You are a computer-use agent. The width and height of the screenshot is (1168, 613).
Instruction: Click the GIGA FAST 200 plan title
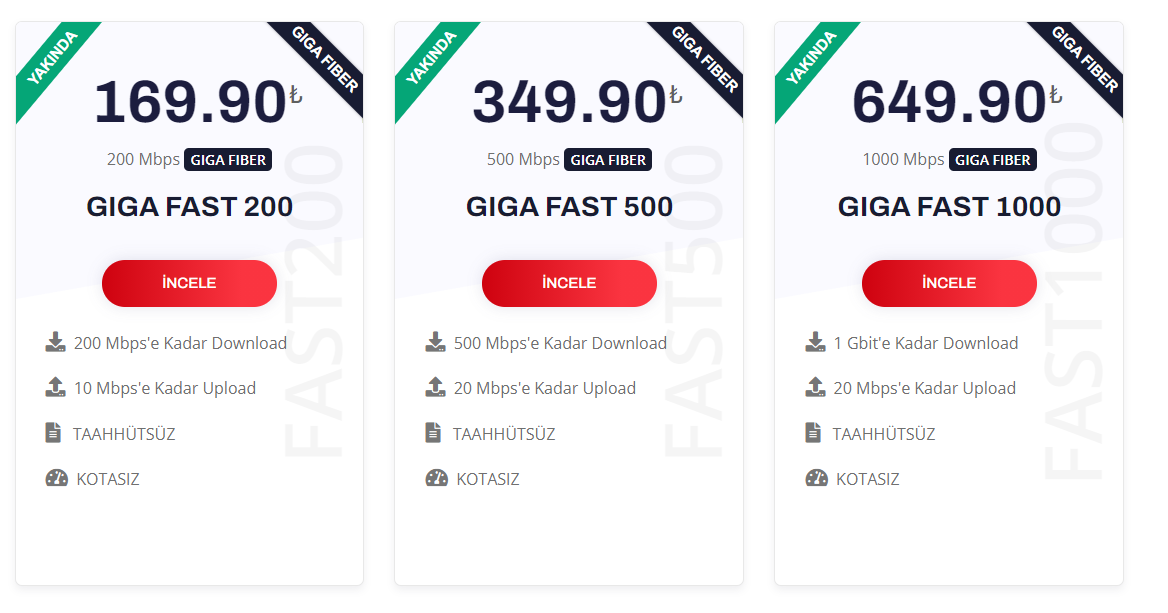tap(189, 207)
